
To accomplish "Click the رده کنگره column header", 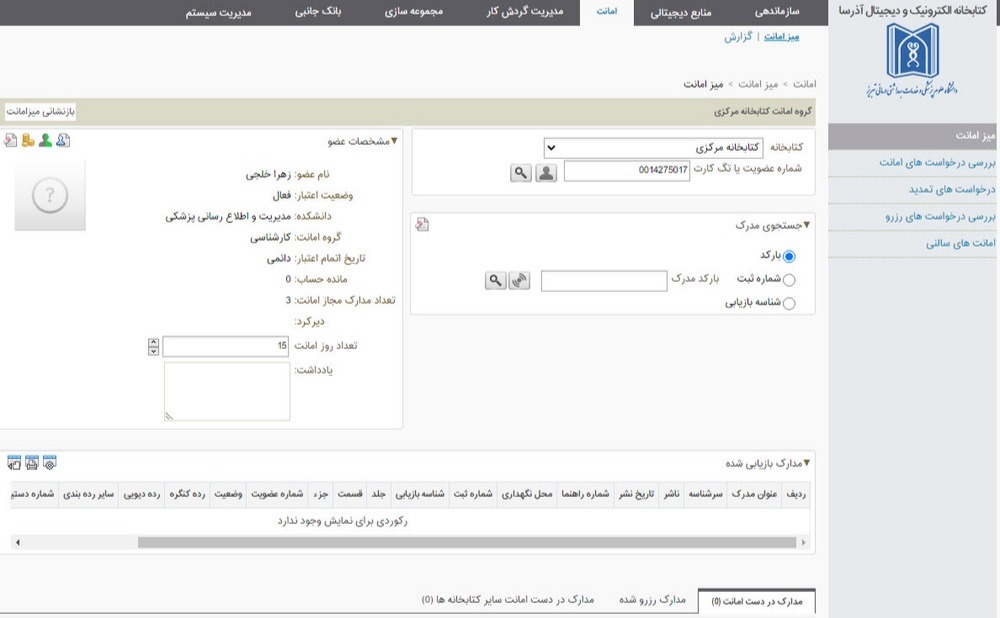I will 187,494.
